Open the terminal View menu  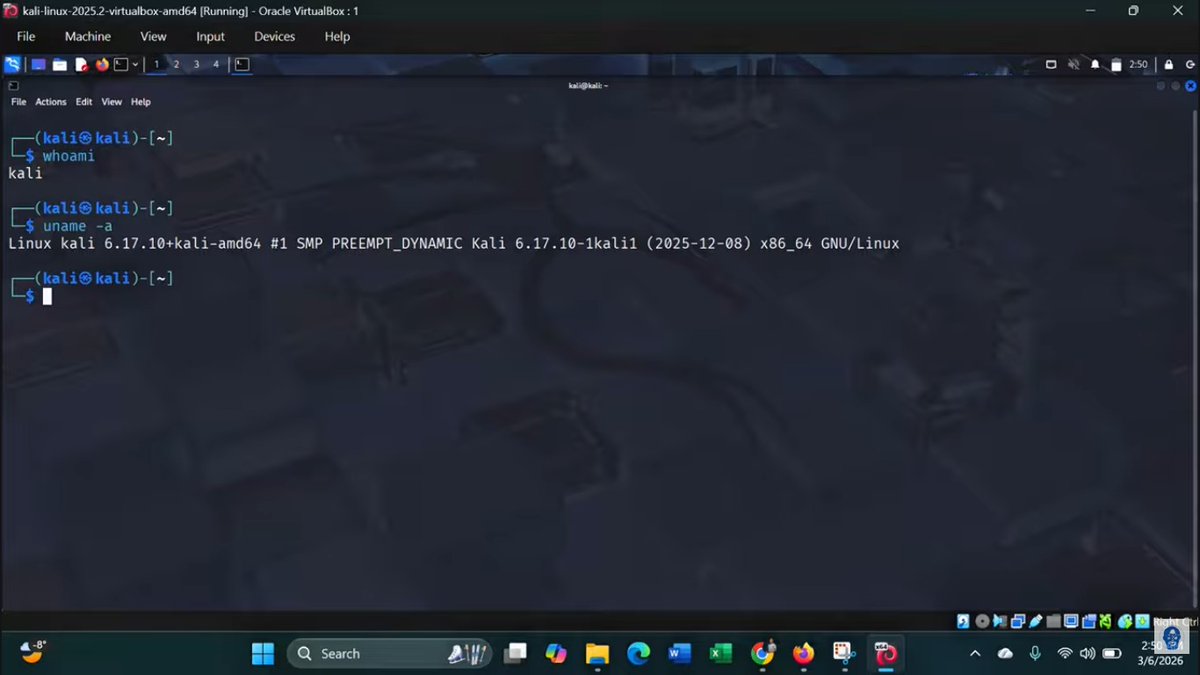[x=112, y=102]
